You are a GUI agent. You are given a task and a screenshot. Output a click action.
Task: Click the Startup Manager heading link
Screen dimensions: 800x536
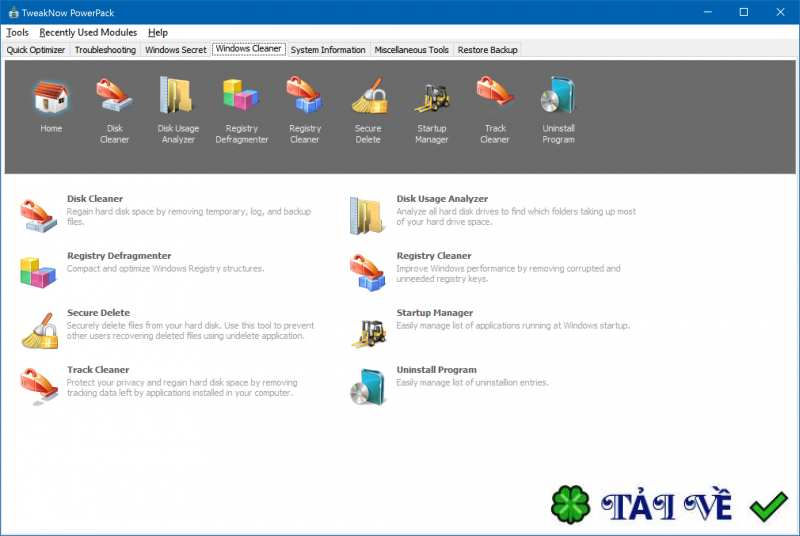[435, 313]
